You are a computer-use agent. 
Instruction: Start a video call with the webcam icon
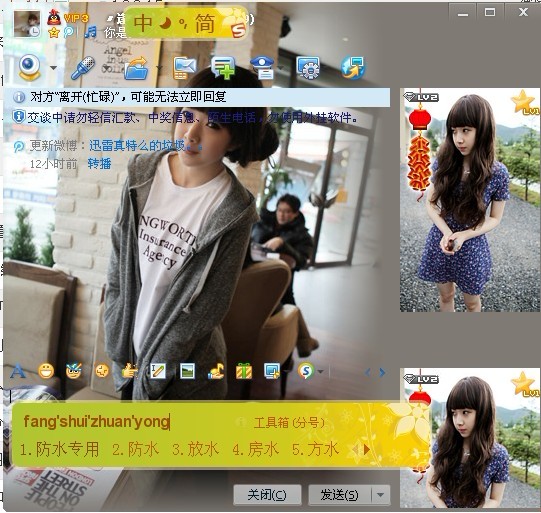29,67
